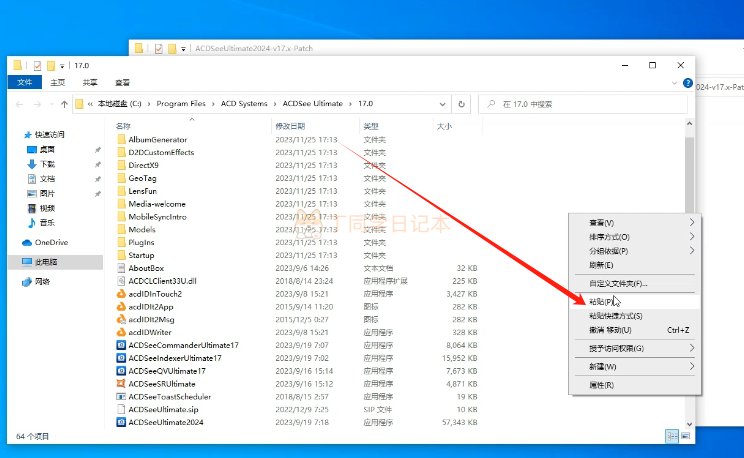
Task: Click the 文件 button in ribbon
Action: coord(26,83)
